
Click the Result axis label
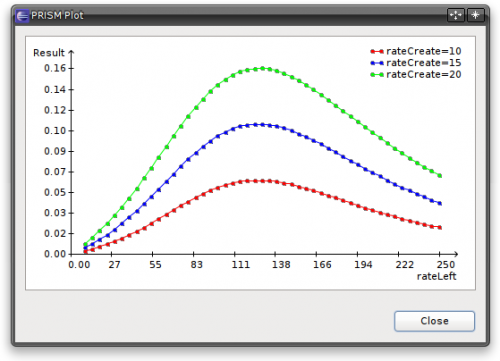(x=49, y=53)
